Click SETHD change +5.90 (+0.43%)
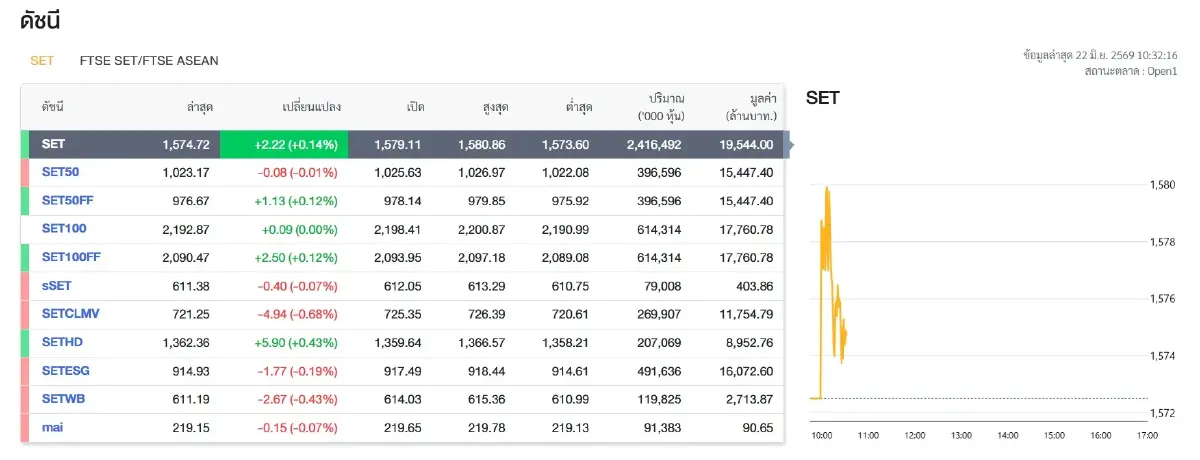Image resolution: width=1200 pixels, height=460 pixels. [x=296, y=342]
